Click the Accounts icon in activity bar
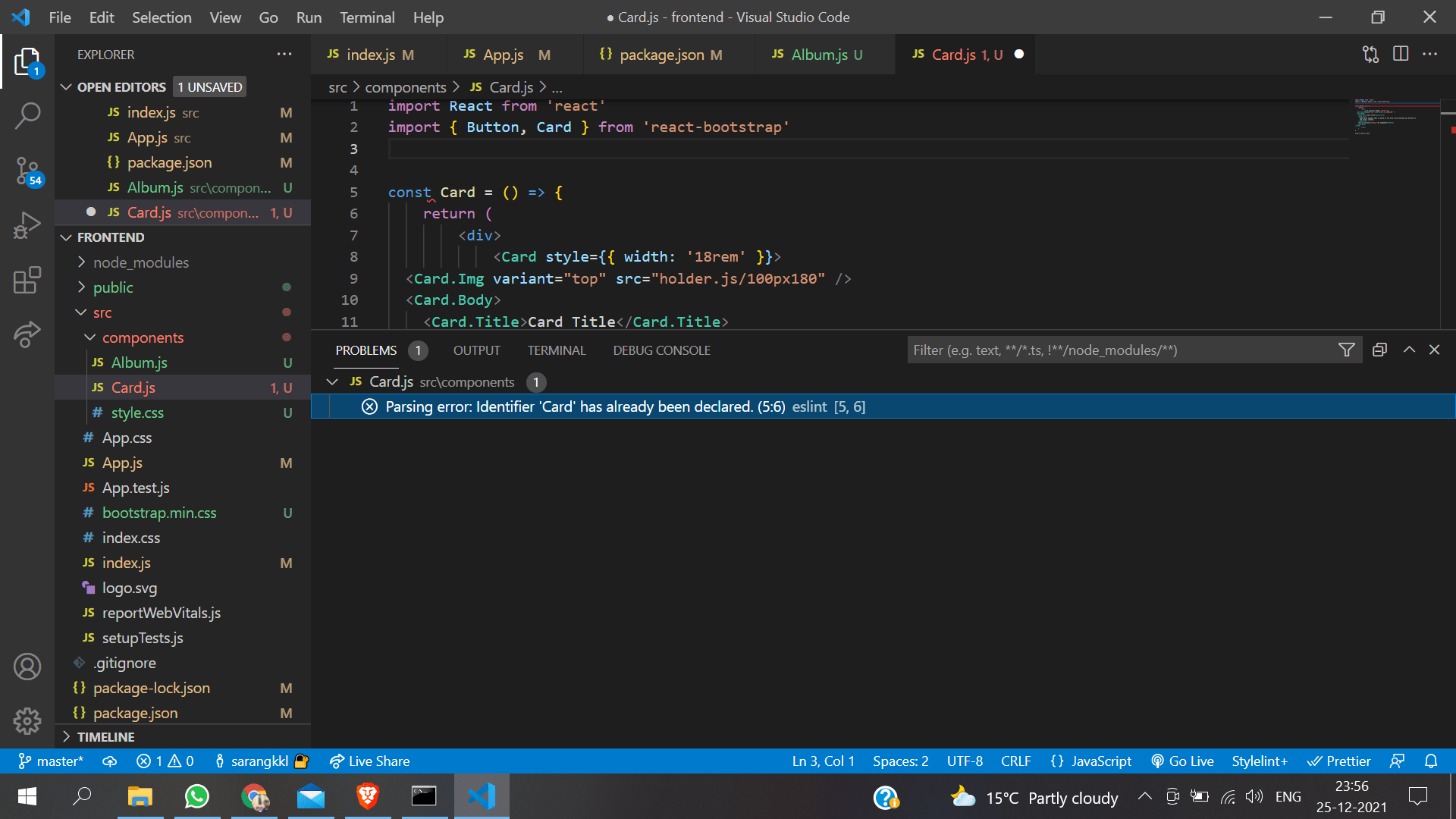 pos(27,667)
